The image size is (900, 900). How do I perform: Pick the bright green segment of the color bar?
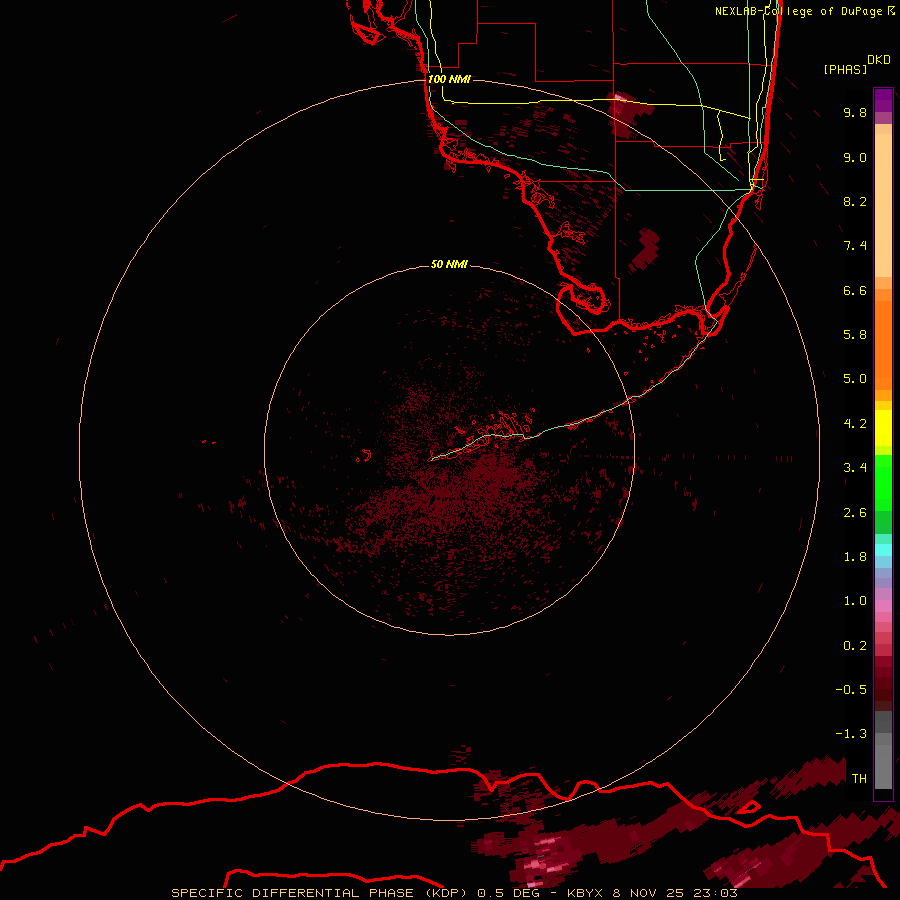[x=883, y=482]
